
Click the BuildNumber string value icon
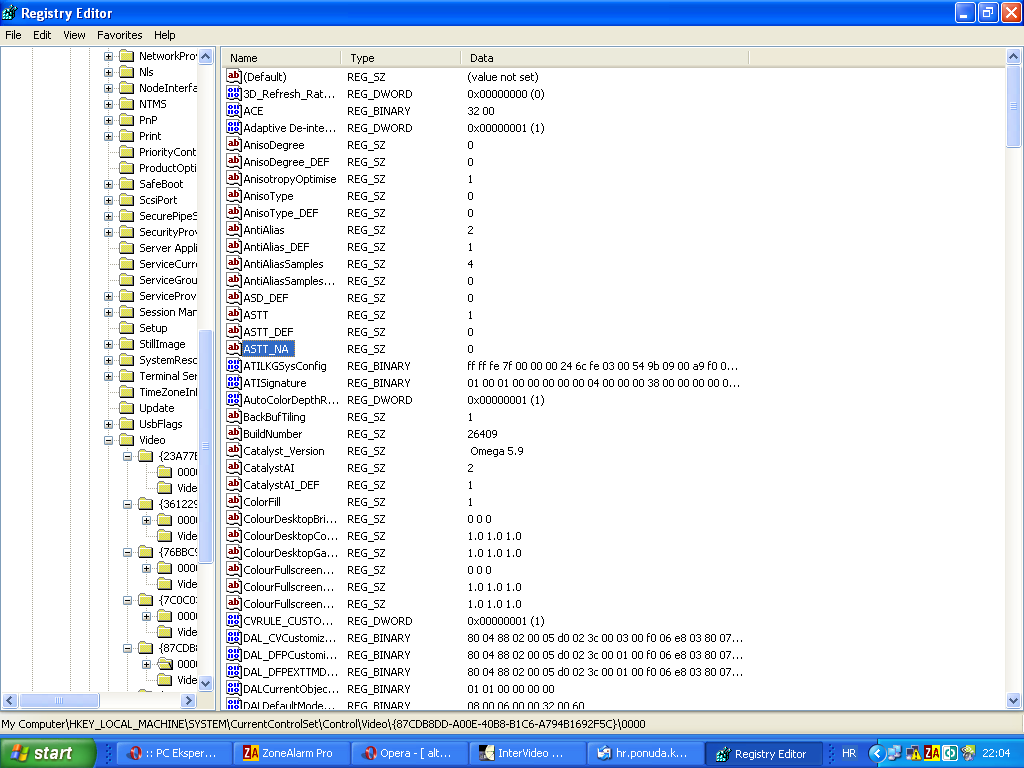click(234, 434)
